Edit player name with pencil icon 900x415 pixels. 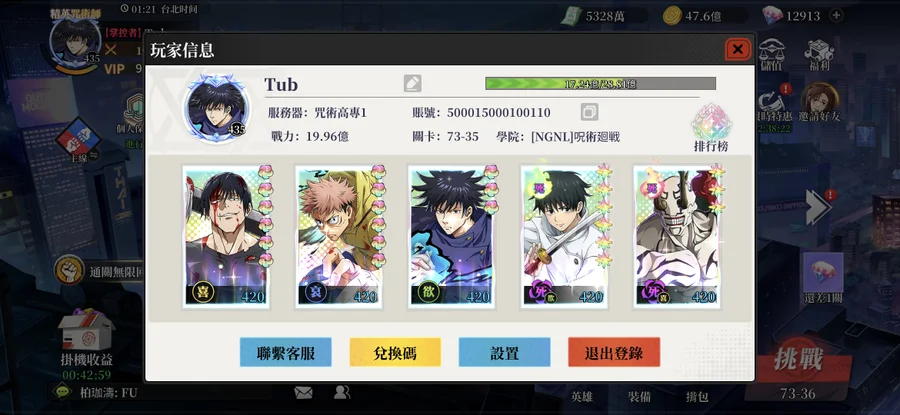point(412,84)
